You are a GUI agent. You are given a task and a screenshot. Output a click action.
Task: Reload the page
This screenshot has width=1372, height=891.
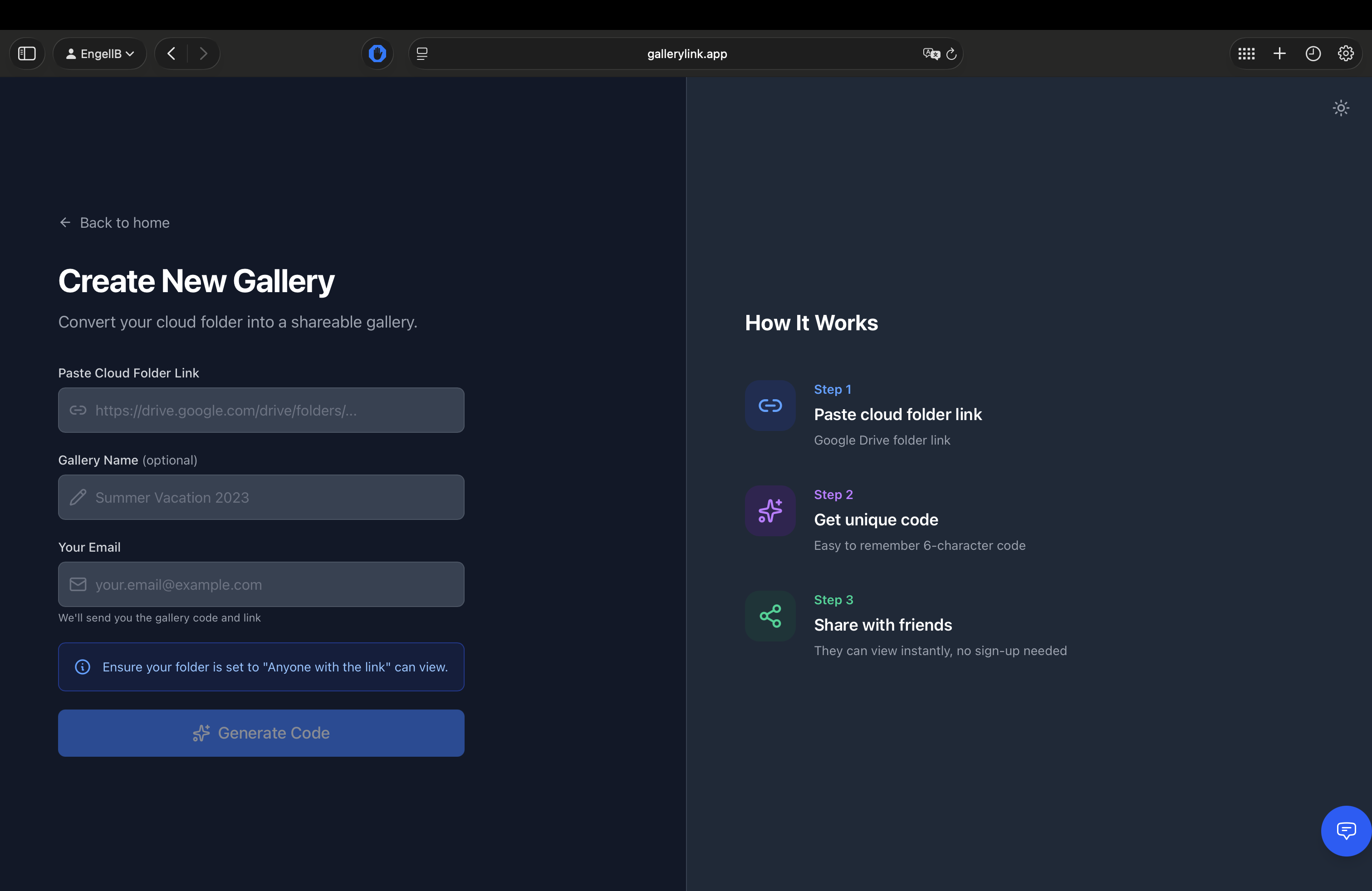(x=951, y=54)
